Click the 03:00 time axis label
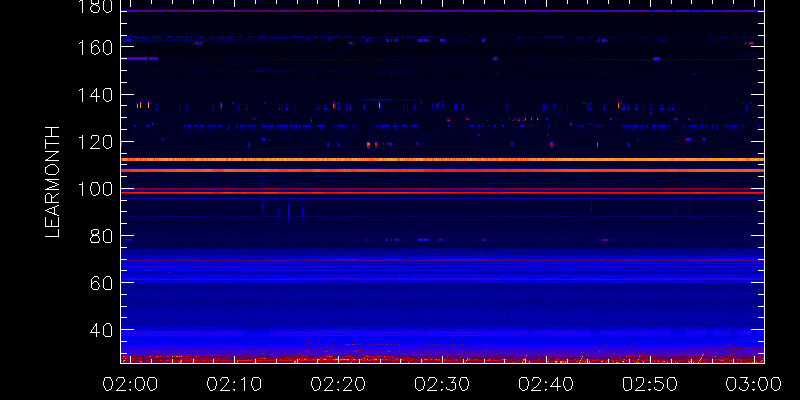 (755, 384)
